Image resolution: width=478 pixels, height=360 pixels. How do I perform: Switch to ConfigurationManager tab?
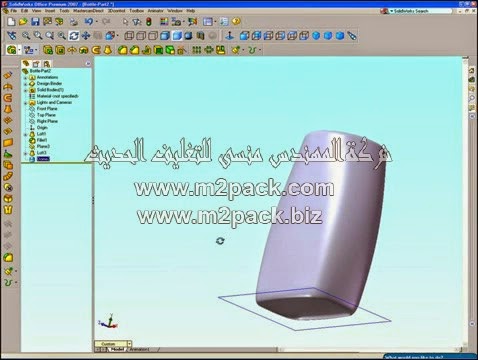[47, 63]
